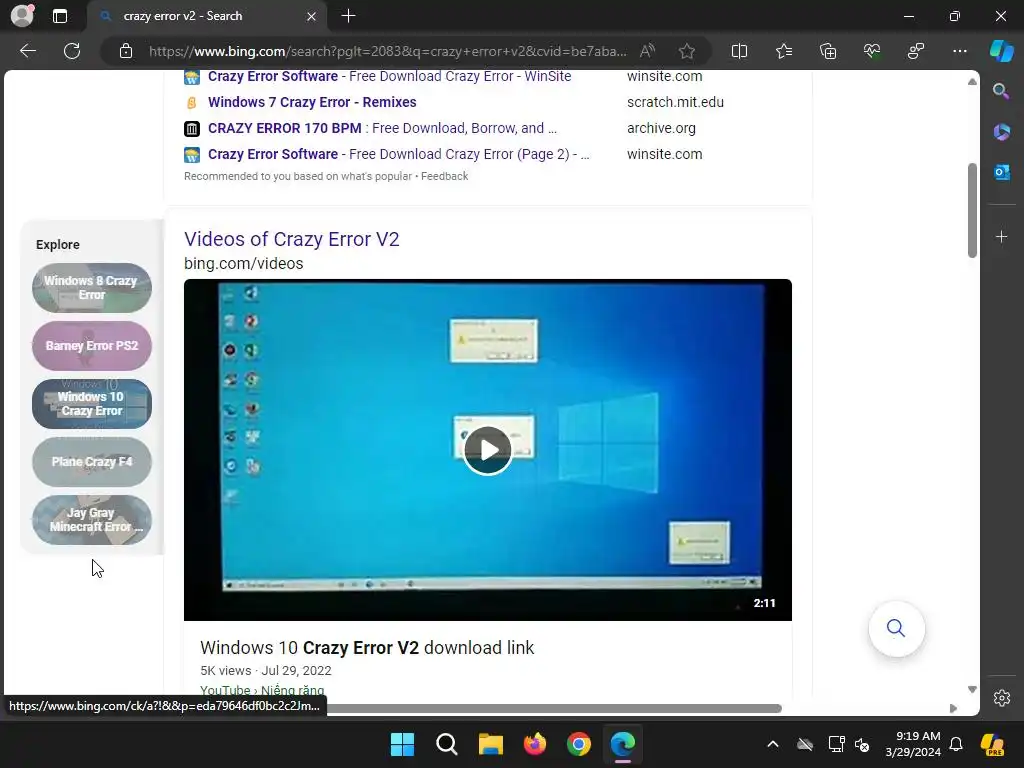Click the scroll right arrow
The height and width of the screenshot is (768, 1024).
(953, 709)
